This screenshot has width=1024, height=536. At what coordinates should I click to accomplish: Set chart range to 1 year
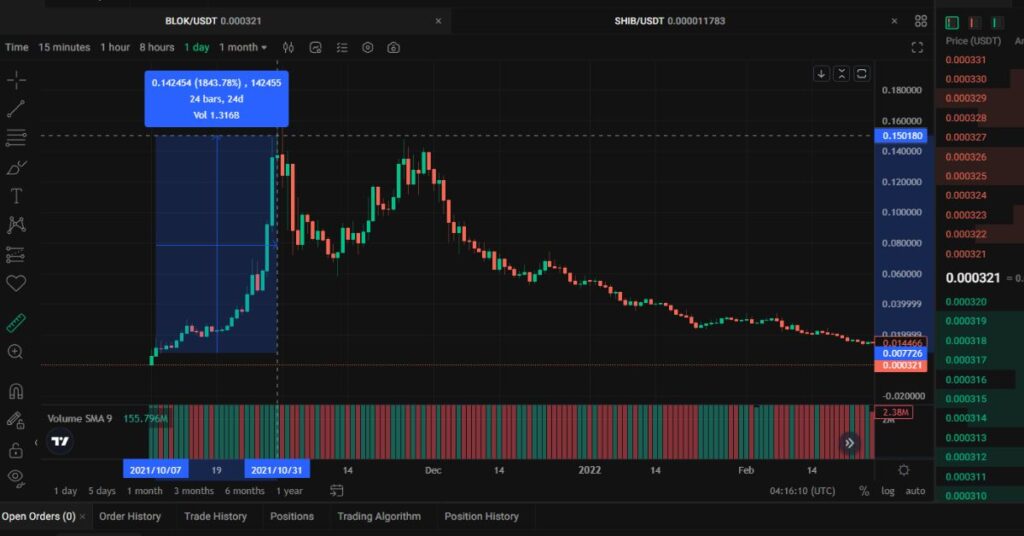(289, 491)
